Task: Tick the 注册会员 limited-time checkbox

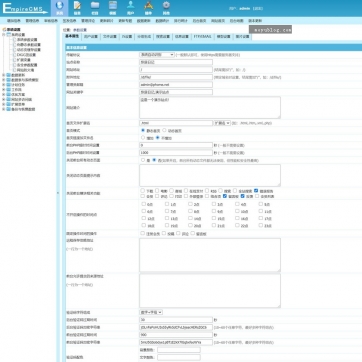Action: click(x=143, y=233)
